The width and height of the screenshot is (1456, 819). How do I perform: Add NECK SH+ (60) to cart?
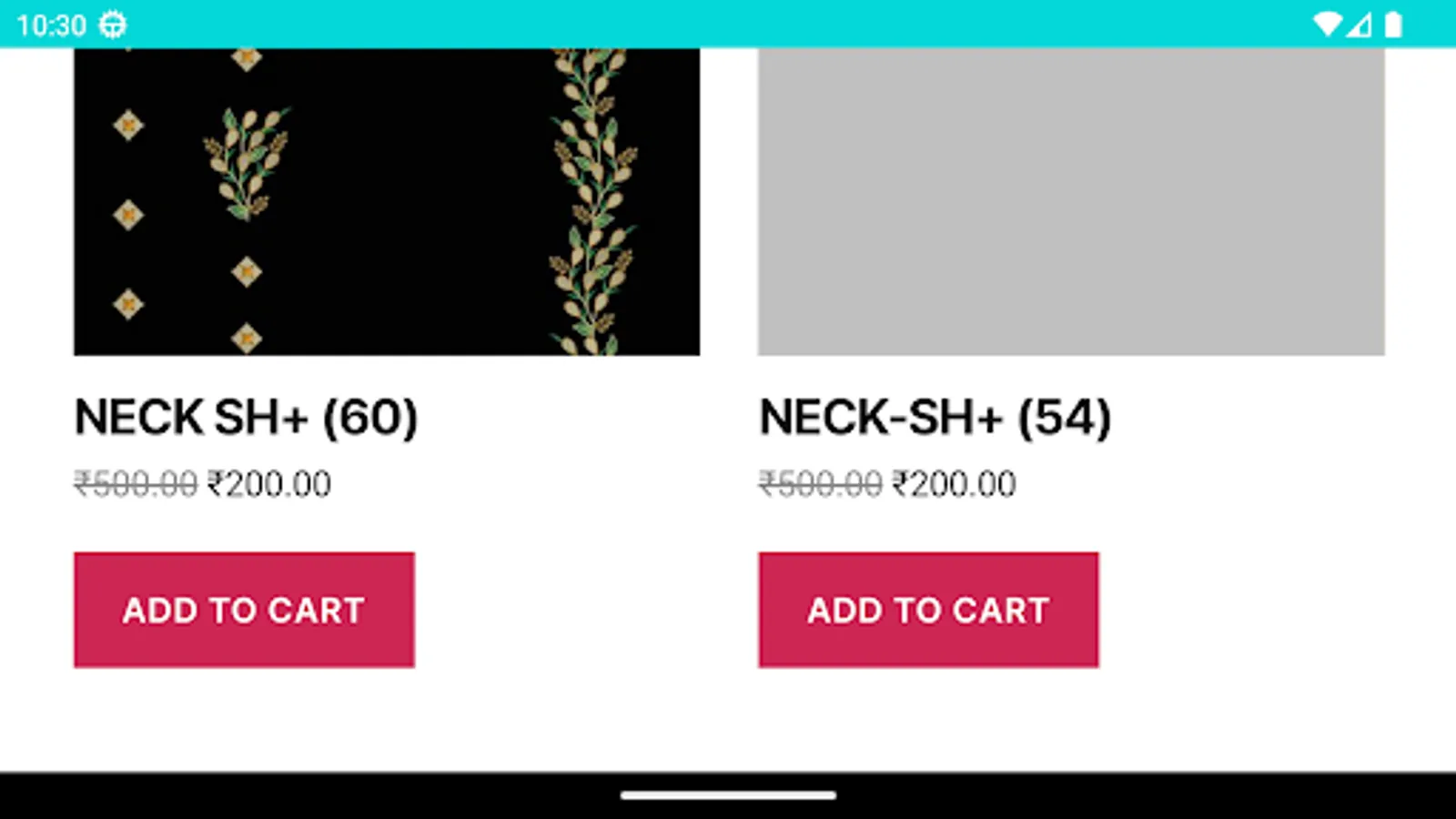point(244,610)
